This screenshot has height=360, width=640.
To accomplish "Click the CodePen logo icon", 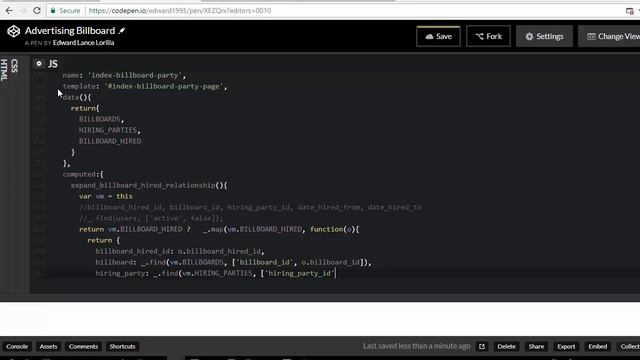I will [x=13, y=31].
